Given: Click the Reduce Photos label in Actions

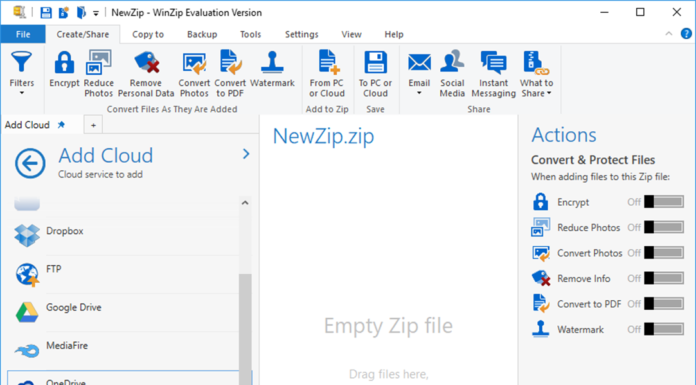Looking at the screenshot, I should pos(589,227).
